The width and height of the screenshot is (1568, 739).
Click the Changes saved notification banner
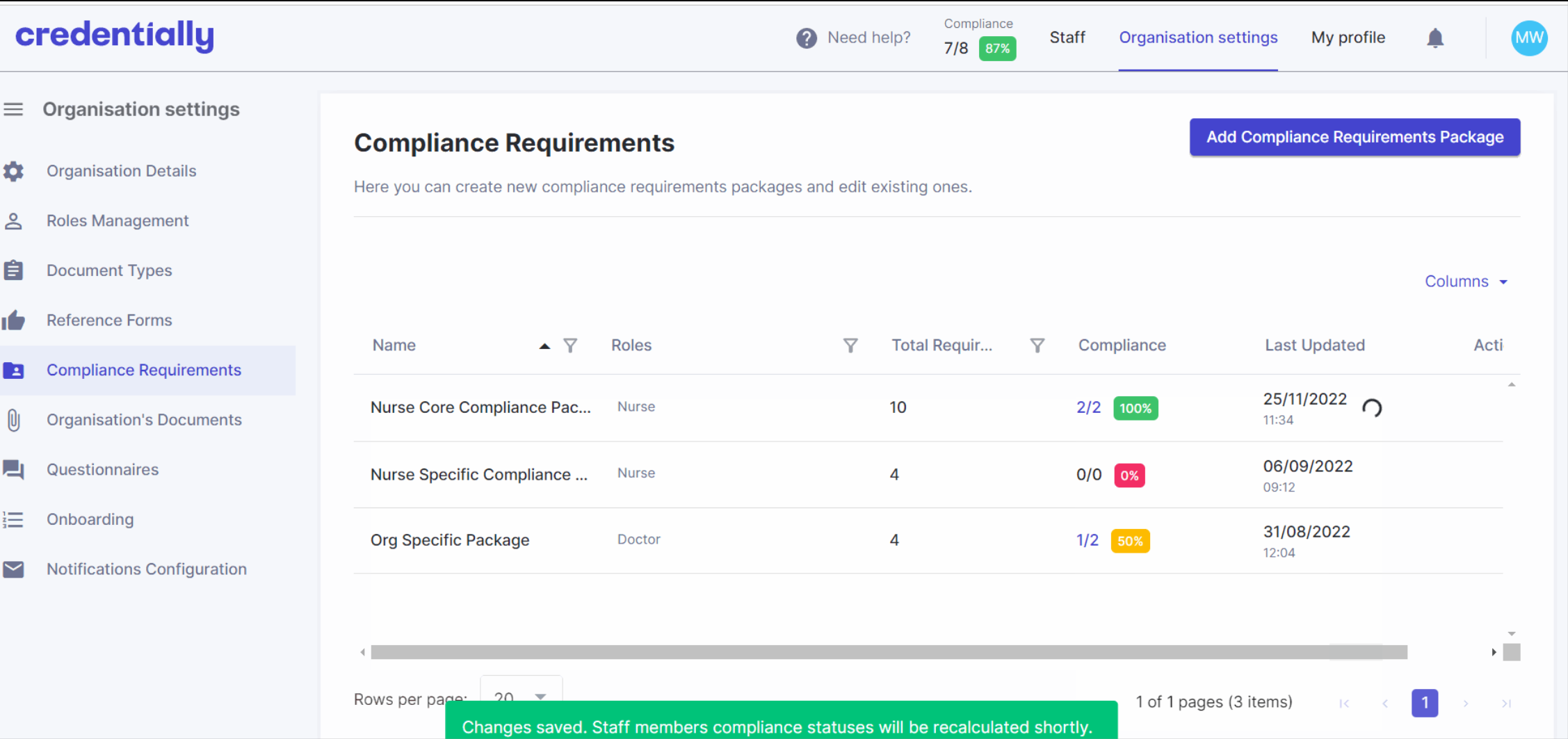(x=782, y=720)
